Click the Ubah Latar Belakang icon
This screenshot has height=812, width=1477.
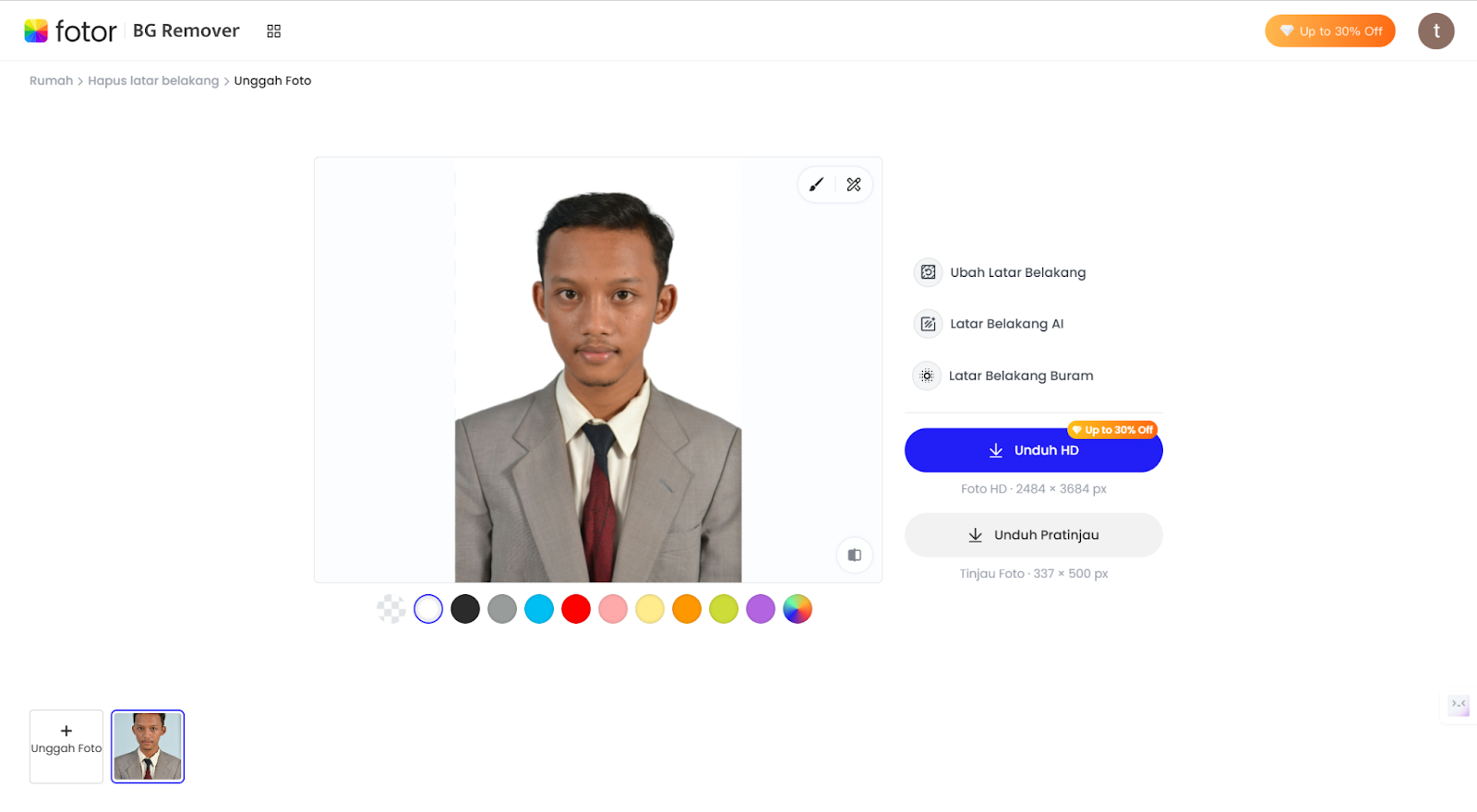tap(928, 272)
